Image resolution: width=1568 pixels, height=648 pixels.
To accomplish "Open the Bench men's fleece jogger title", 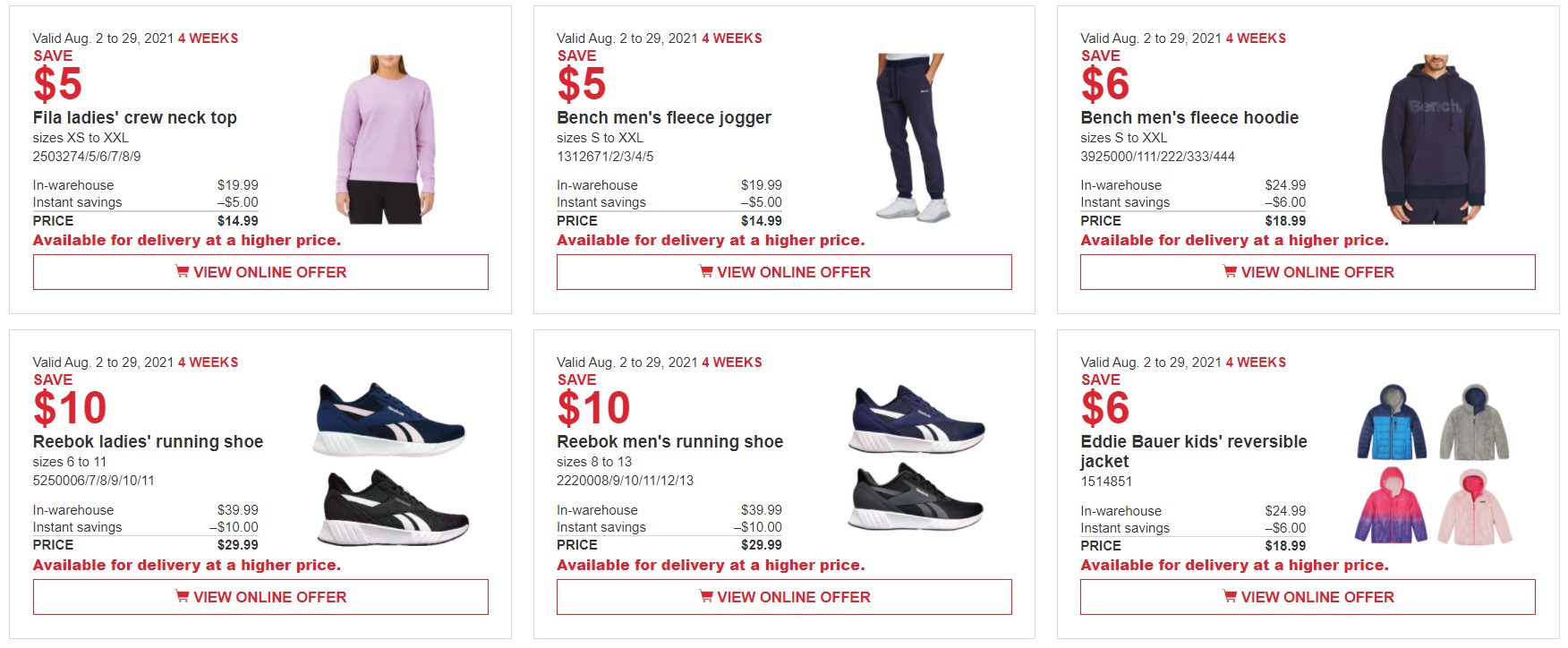I will point(664,118).
